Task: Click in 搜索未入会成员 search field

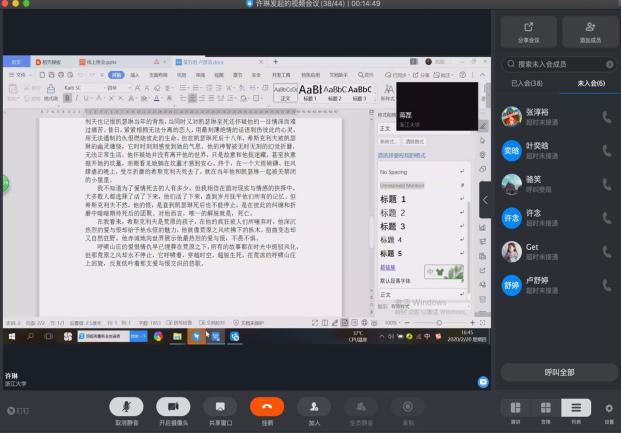Action: [553, 64]
